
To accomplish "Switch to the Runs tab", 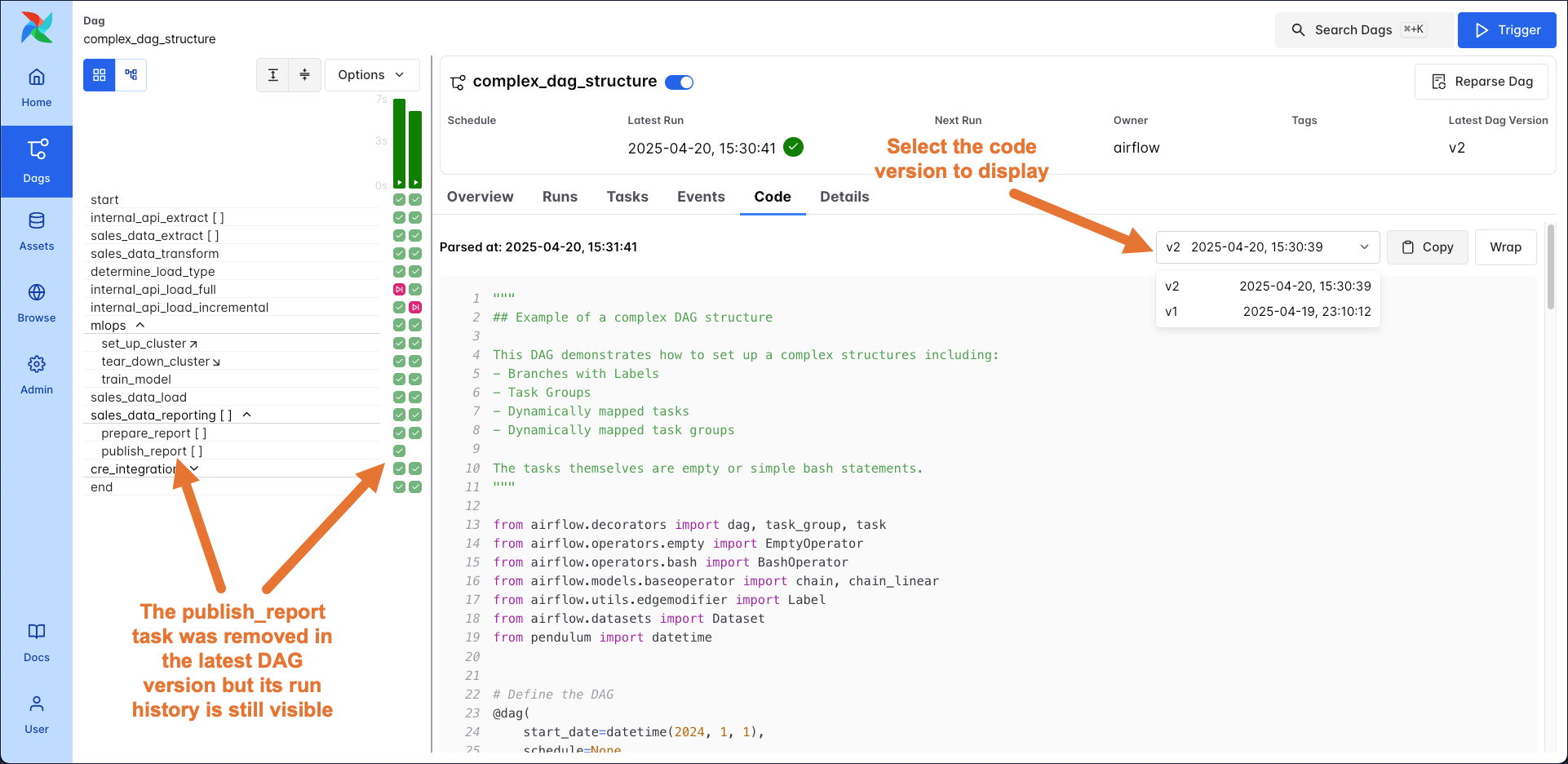I will (560, 197).
